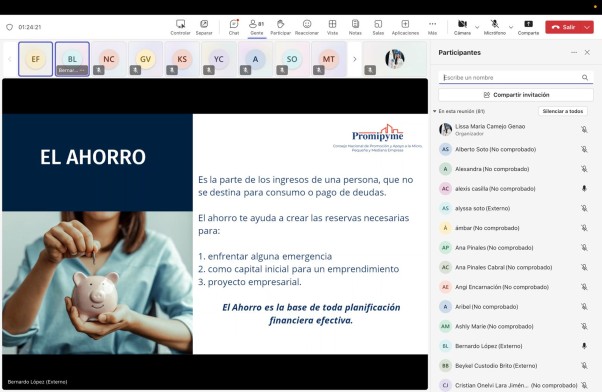Screen dimensions: 602x392
Task: Click muted mic icon for Lissa Maria Camejo
Action: (x=584, y=130)
